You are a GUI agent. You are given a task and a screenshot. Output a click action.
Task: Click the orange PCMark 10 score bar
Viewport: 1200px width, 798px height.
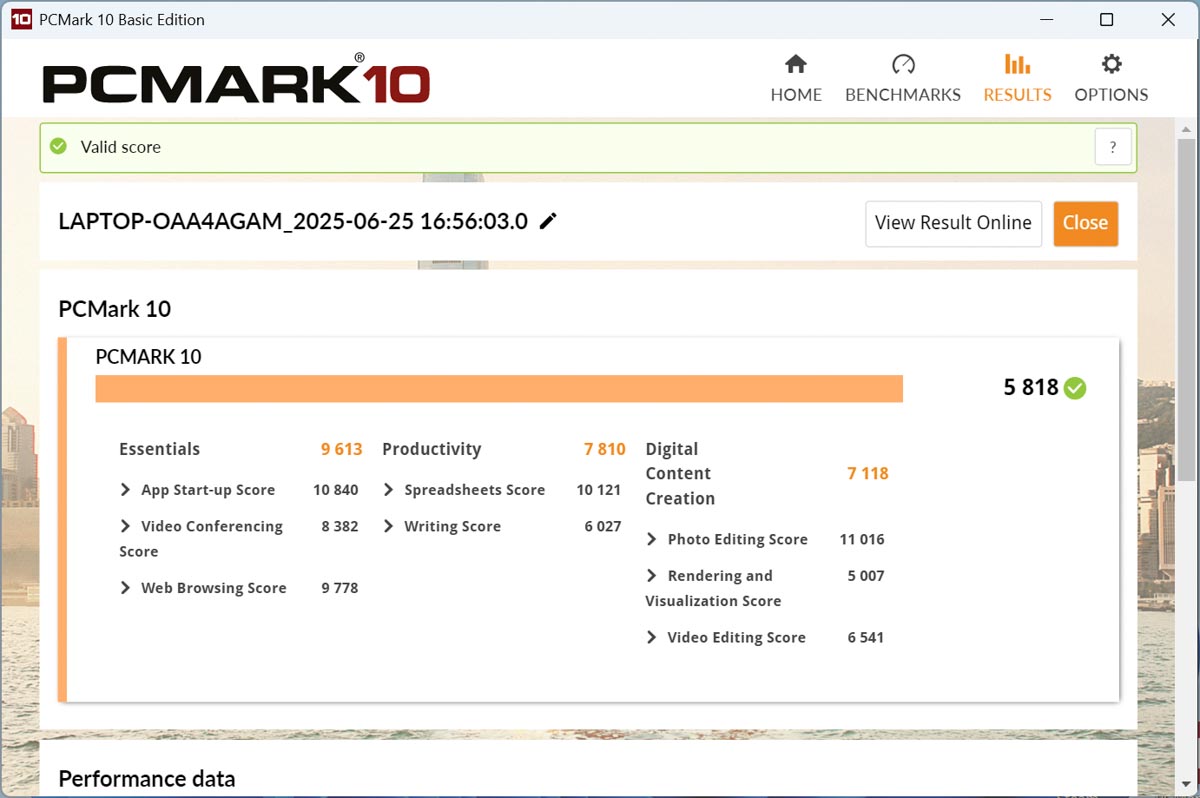click(x=499, y=389)
